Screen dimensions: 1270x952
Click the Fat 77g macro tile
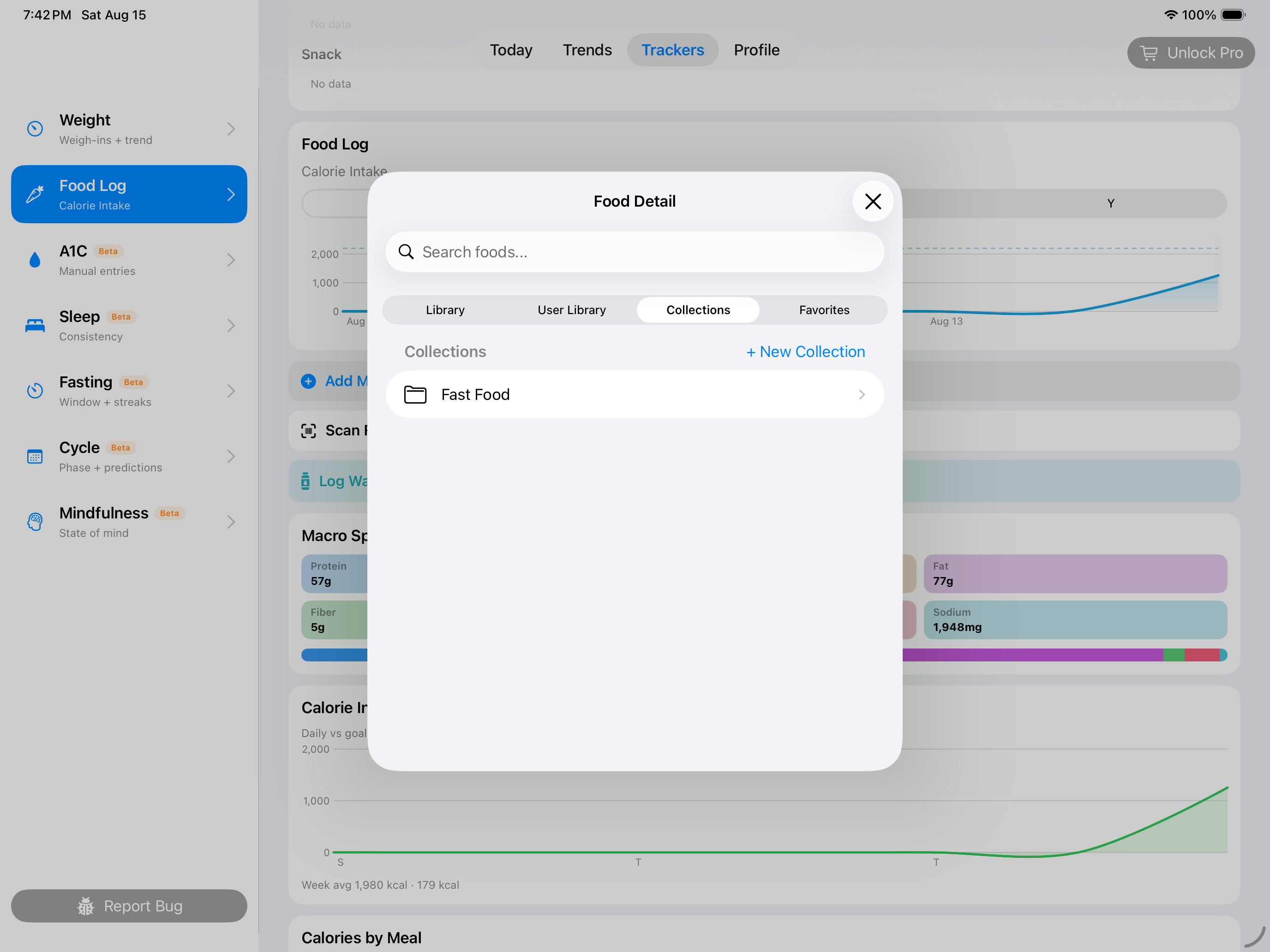(x=1075, y=573)
